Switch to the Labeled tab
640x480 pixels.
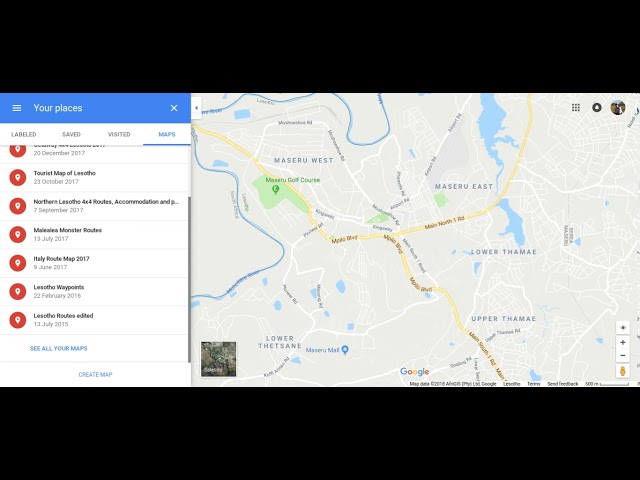(24, 134)
